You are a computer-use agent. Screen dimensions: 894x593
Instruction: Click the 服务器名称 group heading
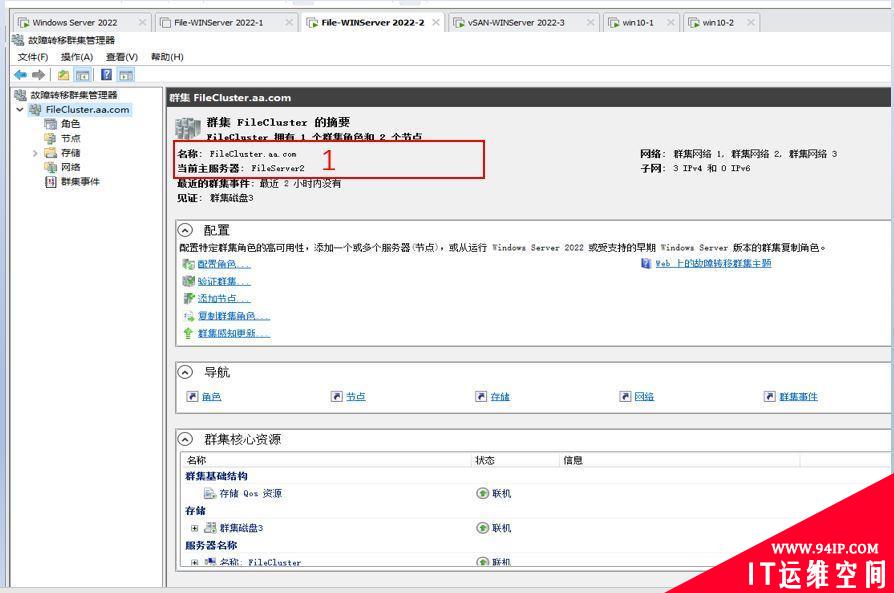tap(211, 545)
